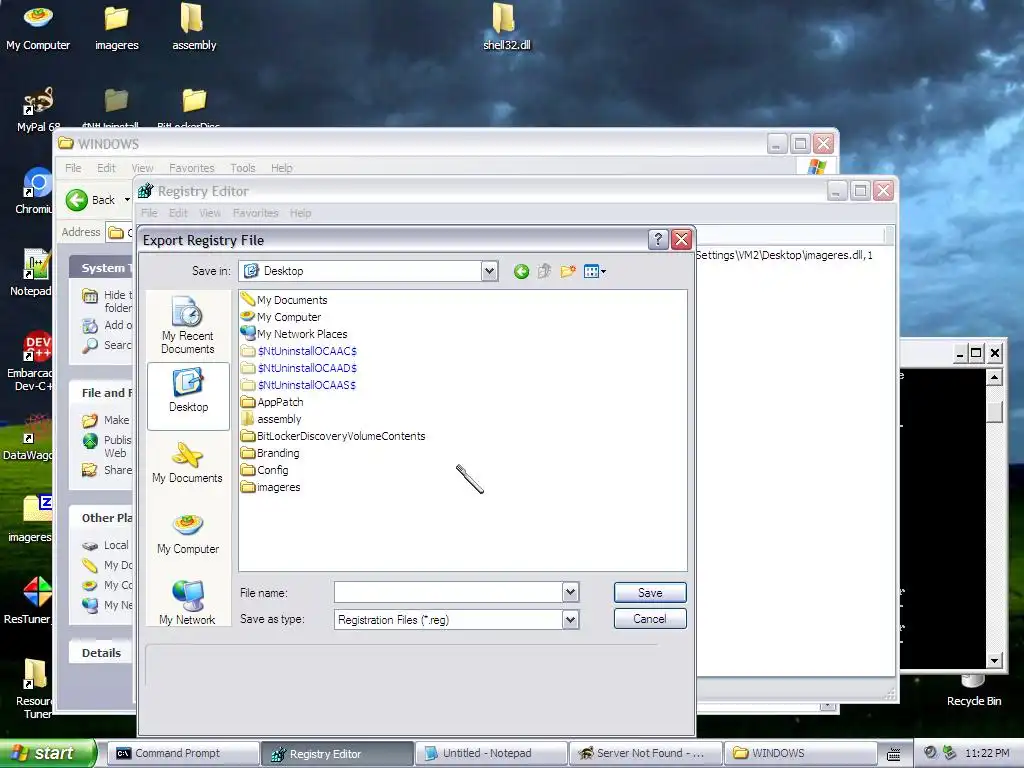Go back to last folder visited in dialog
This screenshot has width=1024, height=768.
pos(521,271)
